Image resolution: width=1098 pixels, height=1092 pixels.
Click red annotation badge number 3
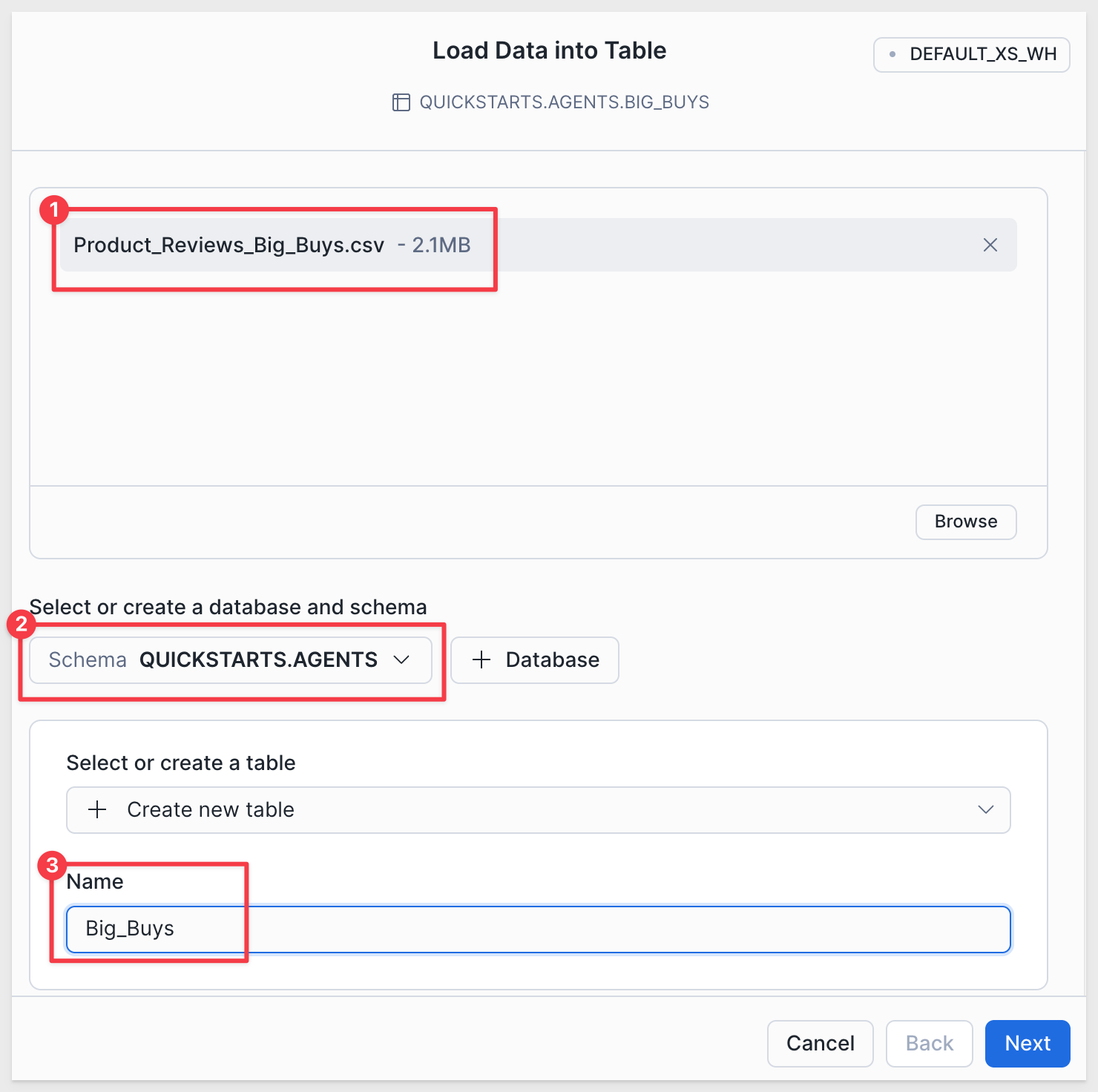click(x=52, y=865)
